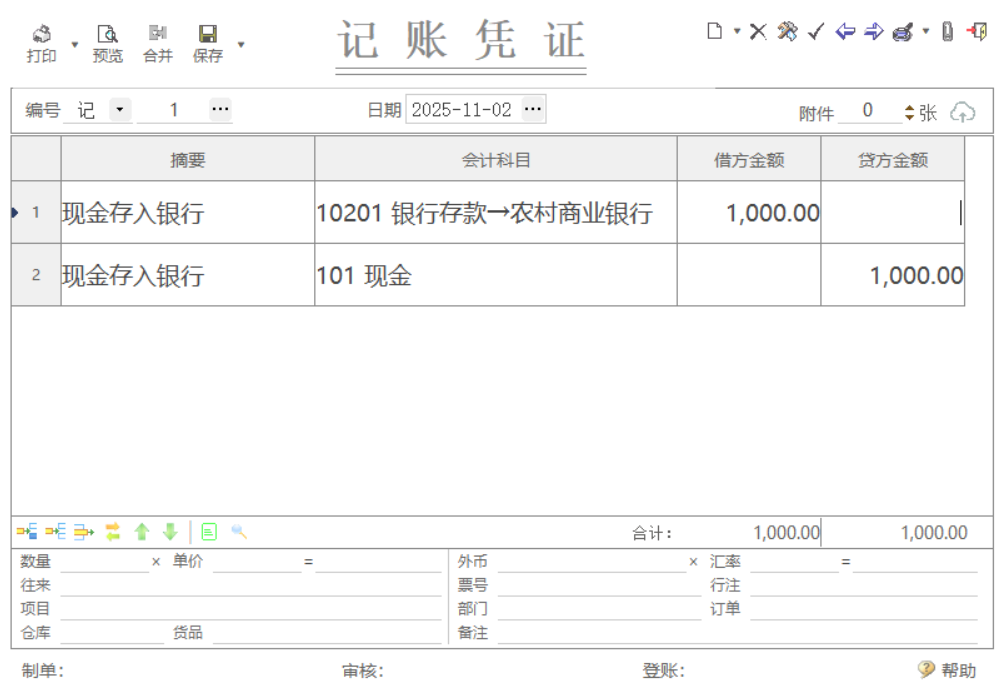Go to next voucher with right arrow icon
The width and height of the screenshot is (1002, 685).
(x=872, y=31)
